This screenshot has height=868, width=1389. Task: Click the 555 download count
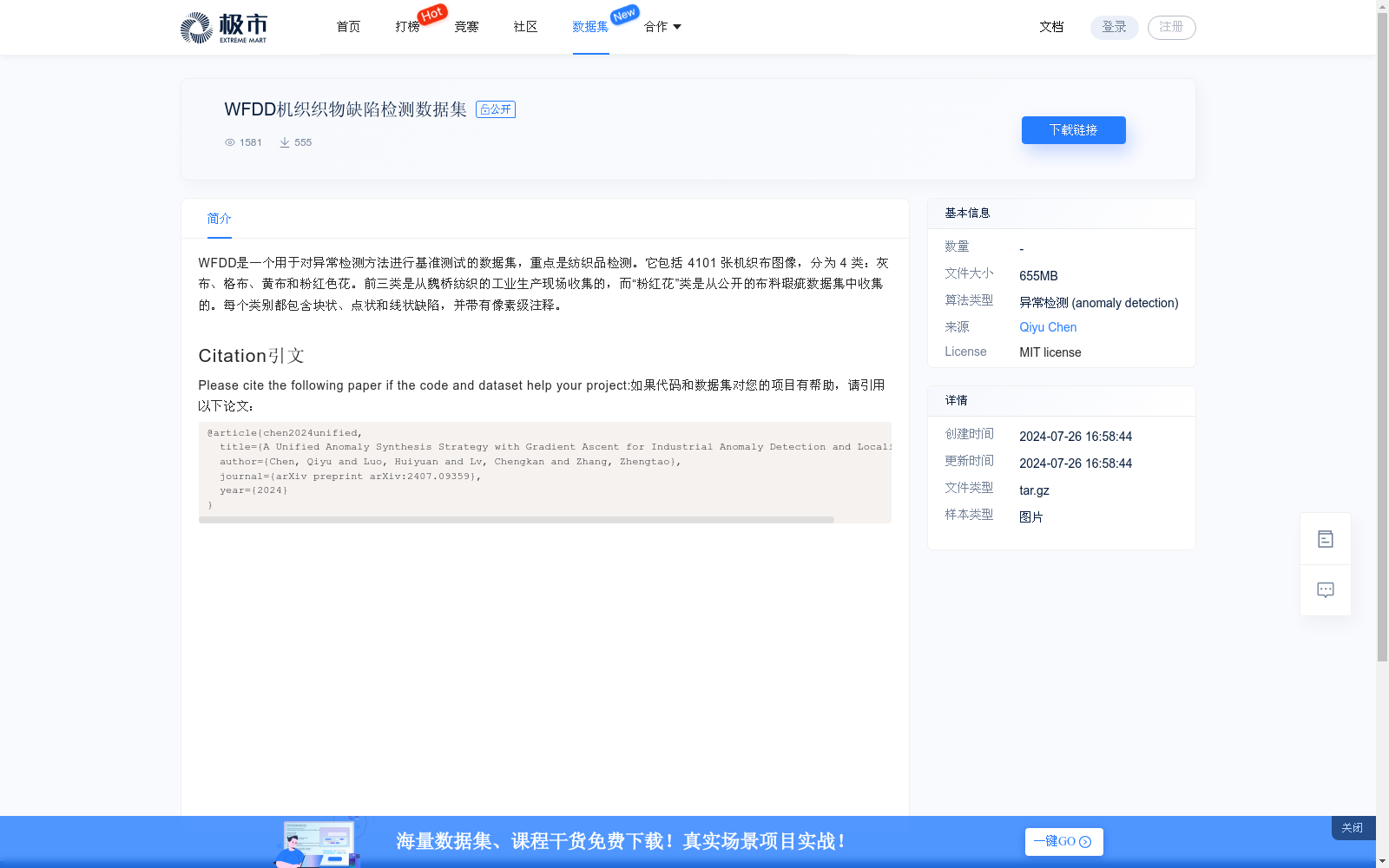click(x=303, y=142)
